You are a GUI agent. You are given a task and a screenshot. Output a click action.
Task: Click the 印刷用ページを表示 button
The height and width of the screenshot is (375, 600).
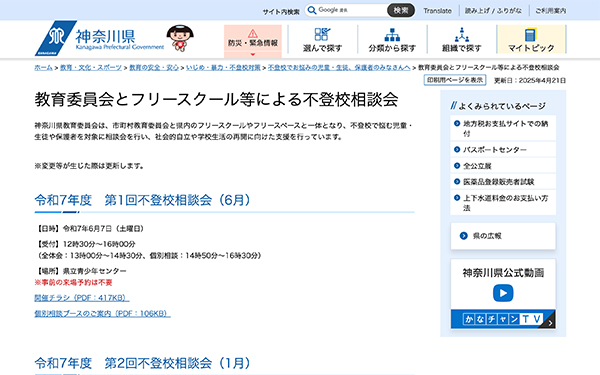[455, 80]
